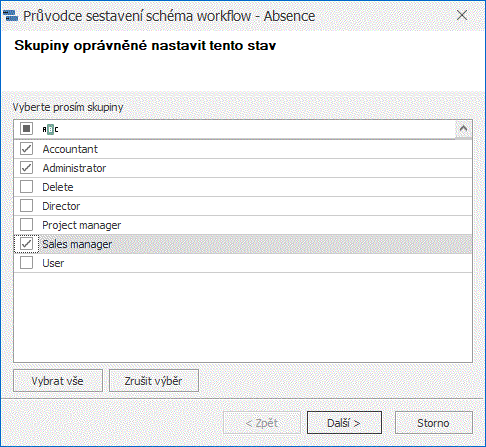Collapse list using the header chevron arrow
Screen dimensions: 486x447
coord(463,129)
